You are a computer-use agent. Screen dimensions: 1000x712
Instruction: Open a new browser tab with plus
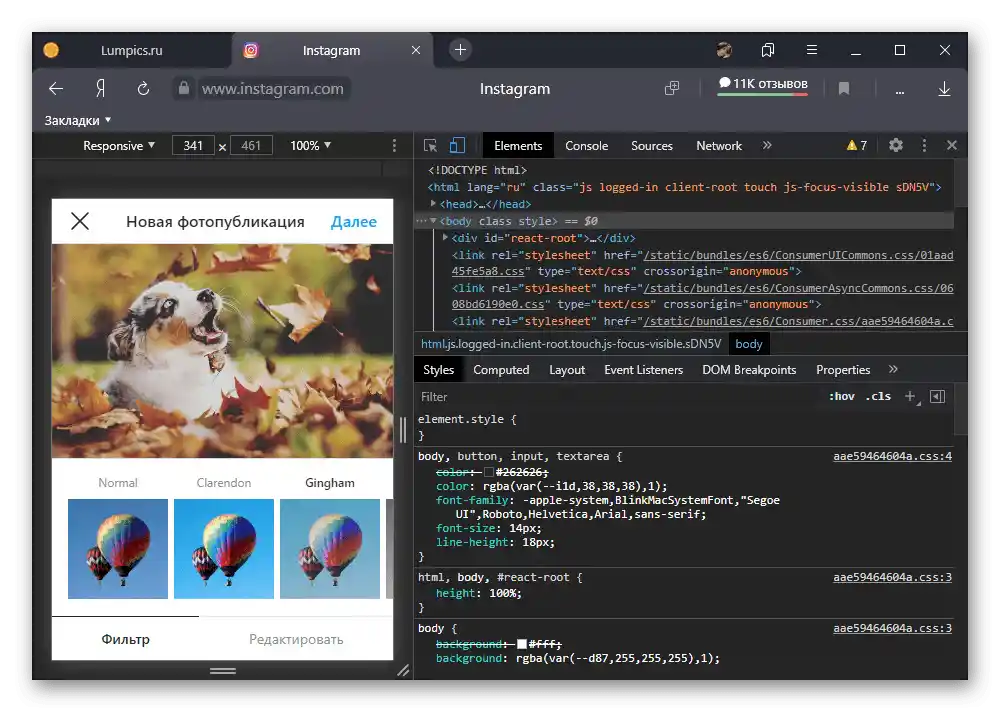click(x=460, y=50)
